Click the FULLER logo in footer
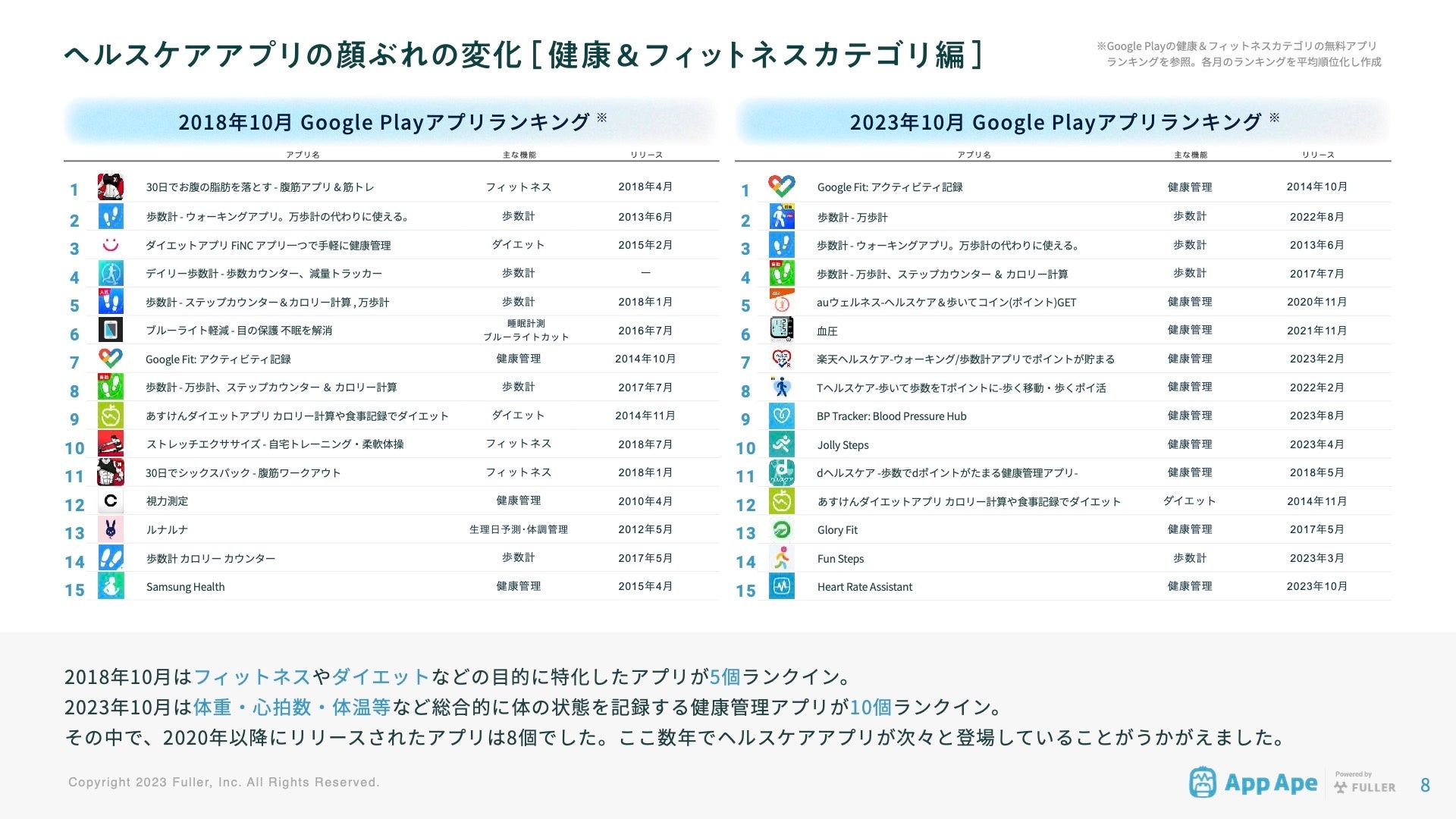1456x819 pixels. (1365, 786)
